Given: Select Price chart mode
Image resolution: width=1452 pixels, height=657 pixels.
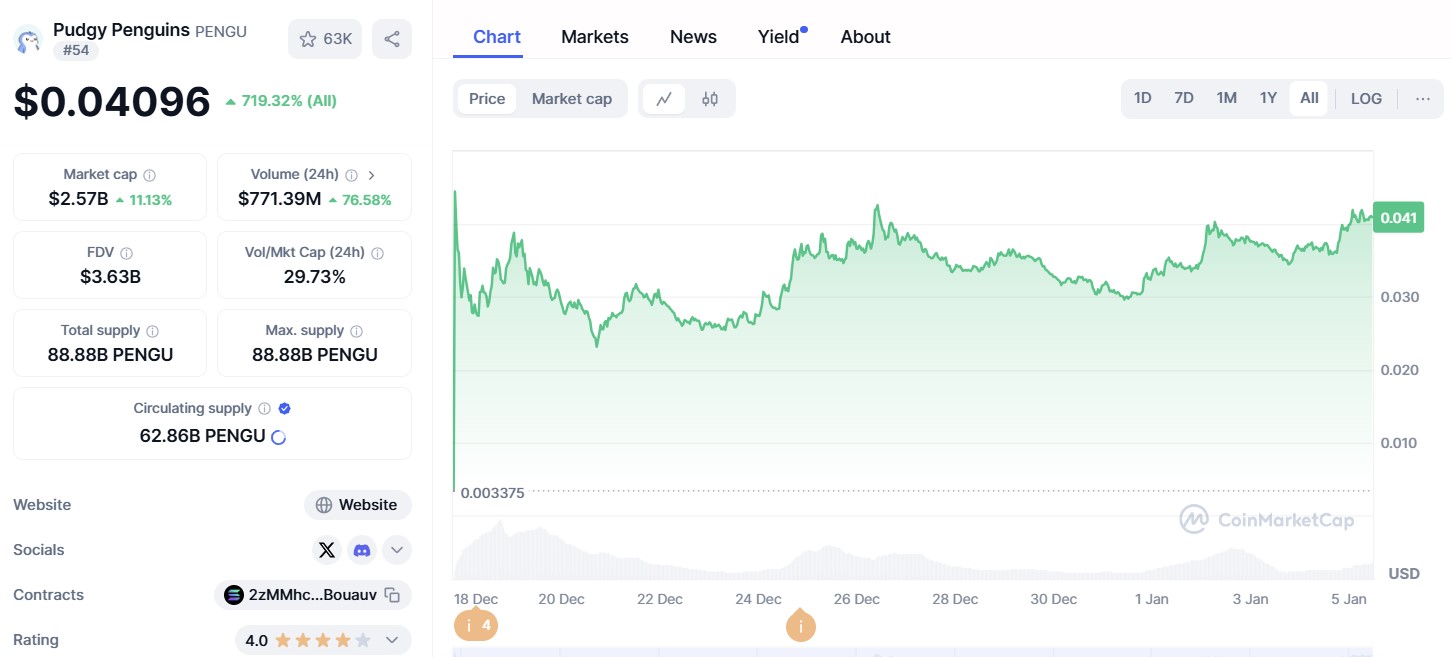Looking at the screenshot, I should click(x=487, y=99).
